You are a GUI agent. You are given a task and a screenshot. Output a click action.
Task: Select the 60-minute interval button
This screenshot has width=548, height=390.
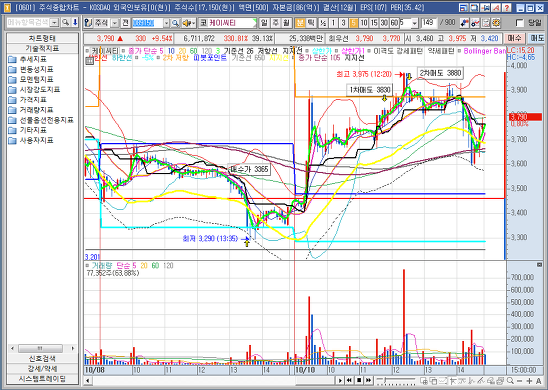[x=394, y=23]
